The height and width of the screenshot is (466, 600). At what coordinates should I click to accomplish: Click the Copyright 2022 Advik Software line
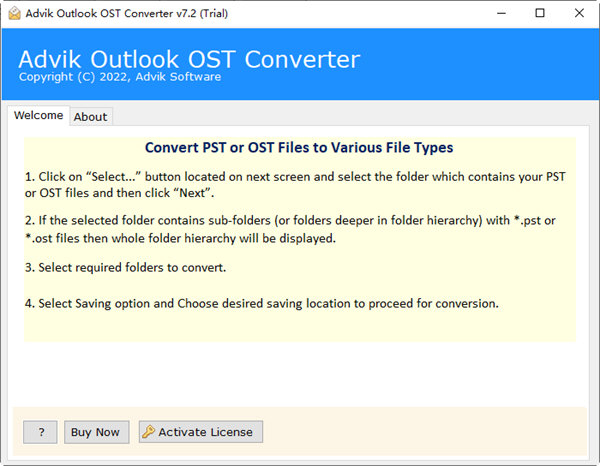pyautogui.click(x=118, y=77)
